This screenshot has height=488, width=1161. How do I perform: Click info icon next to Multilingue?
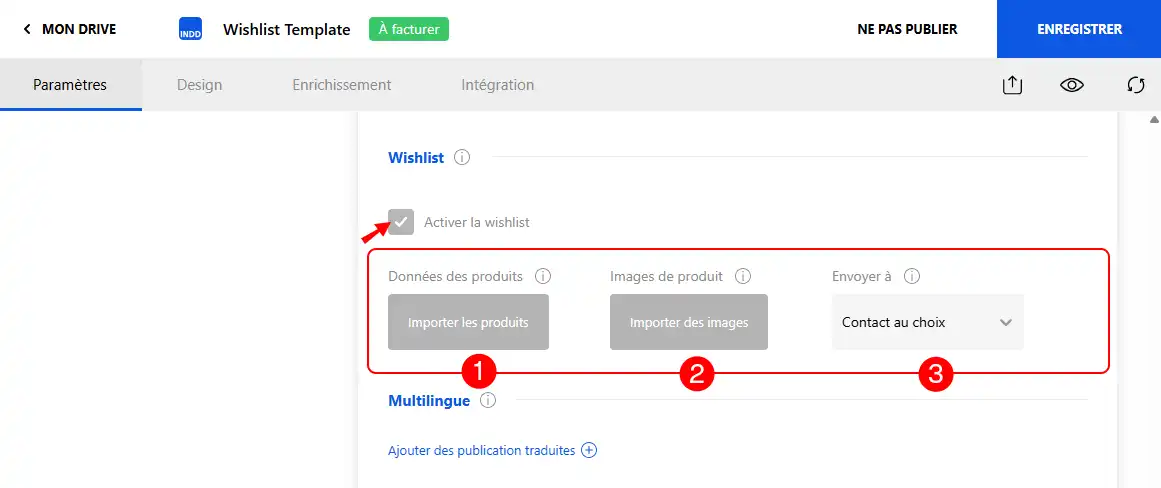click(487, 401)
